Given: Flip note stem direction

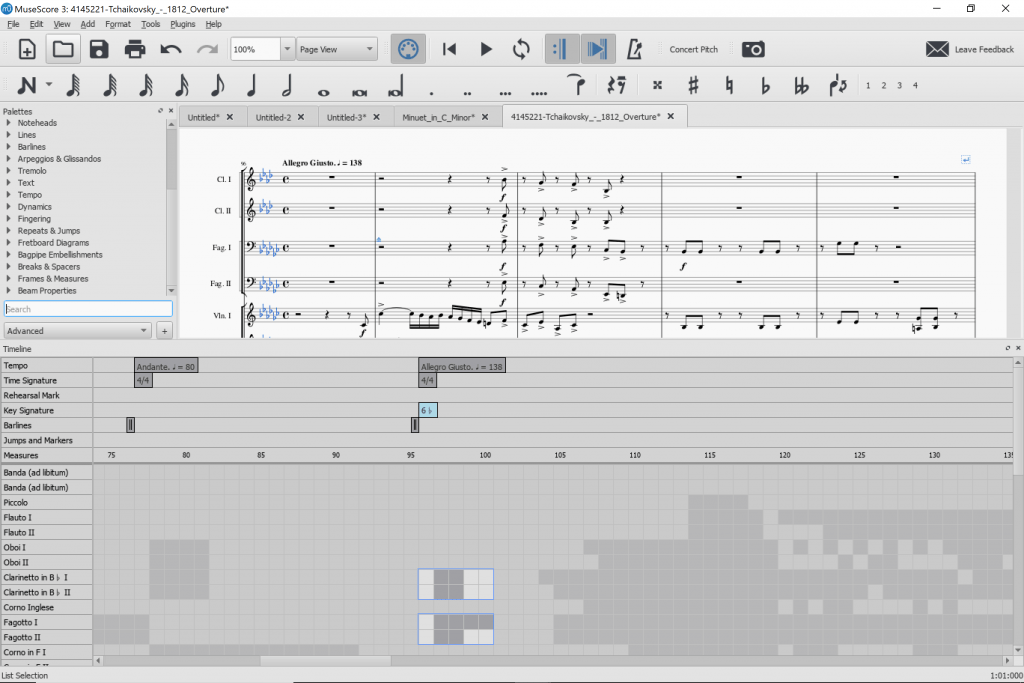Looking at the screenshot, I should (838, 85).
